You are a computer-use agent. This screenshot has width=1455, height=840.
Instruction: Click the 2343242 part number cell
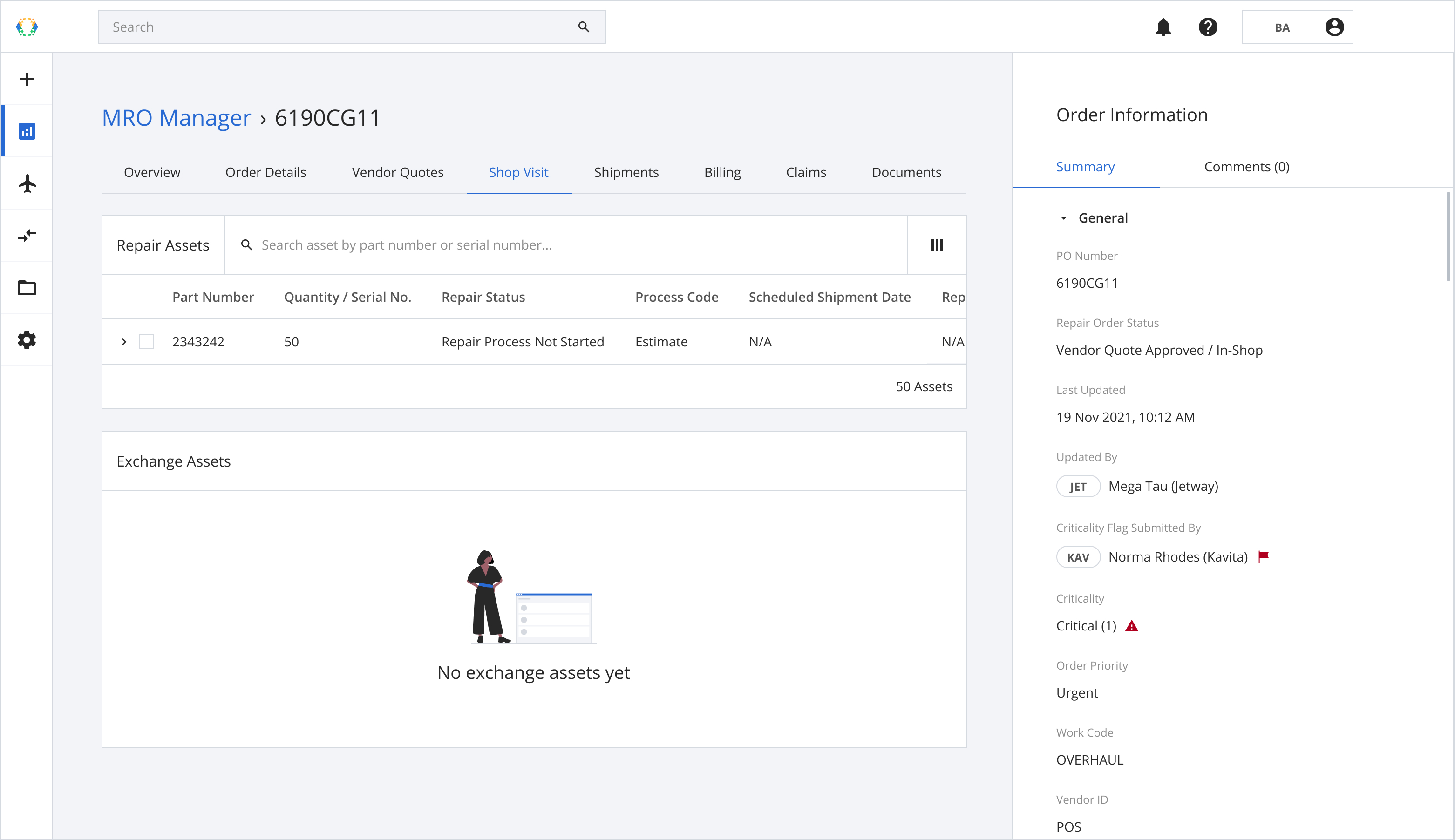tap(198, 342)
